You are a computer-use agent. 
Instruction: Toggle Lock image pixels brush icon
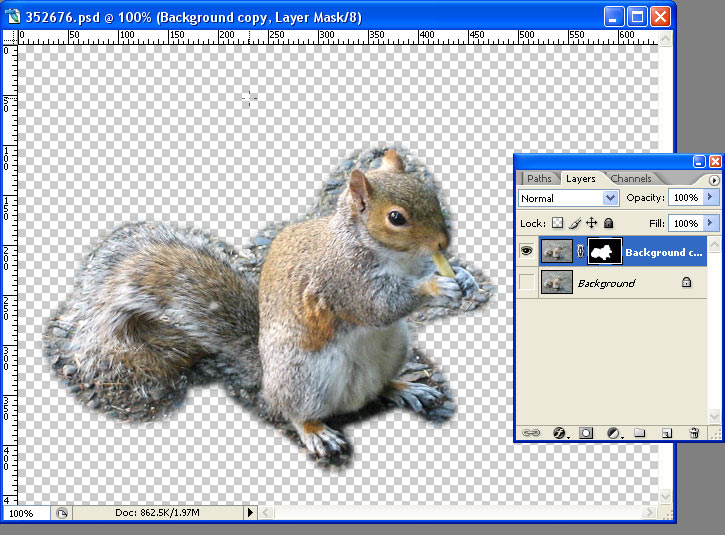click(574, 223)
